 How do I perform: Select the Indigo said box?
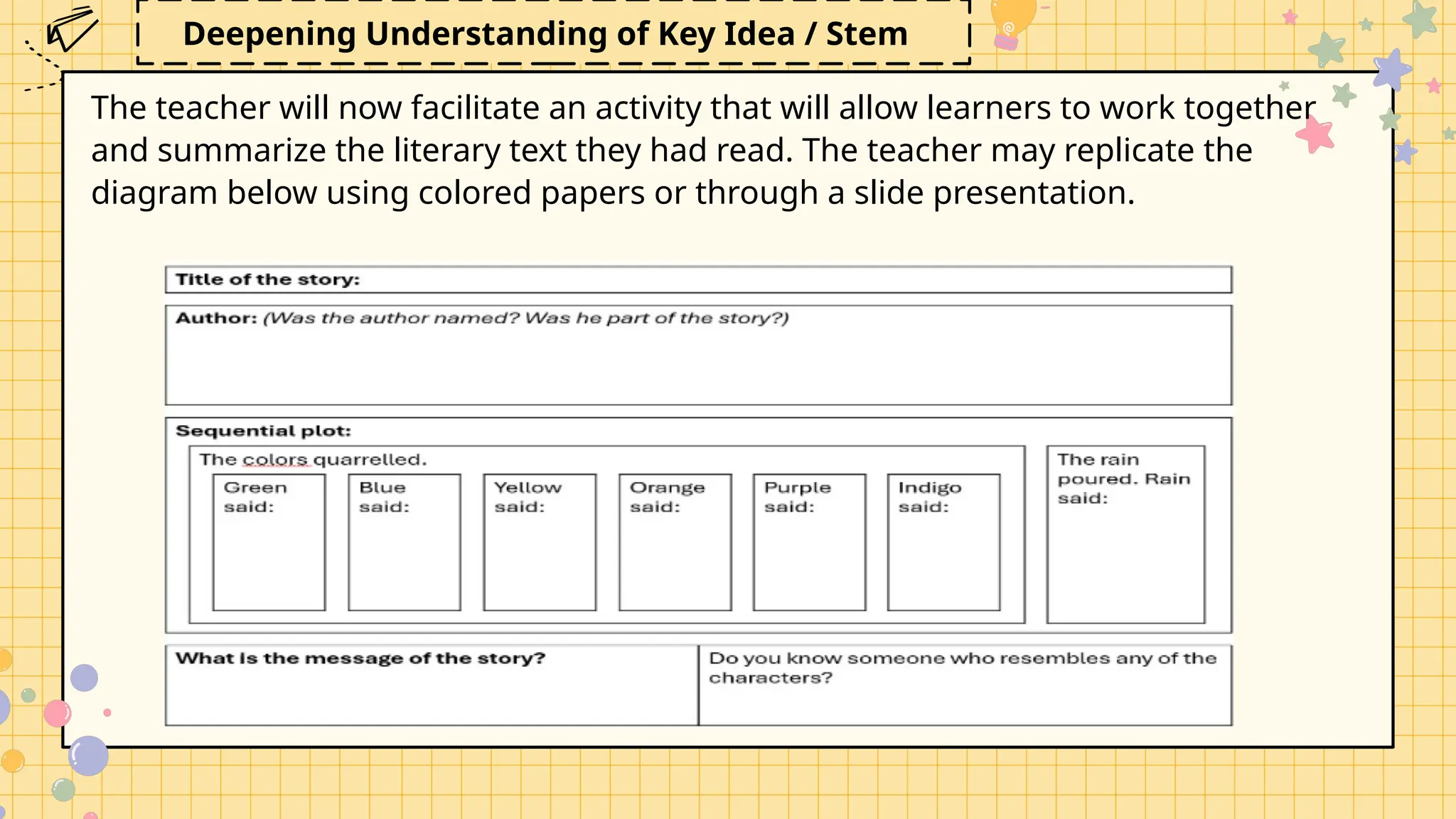point(943,542)
